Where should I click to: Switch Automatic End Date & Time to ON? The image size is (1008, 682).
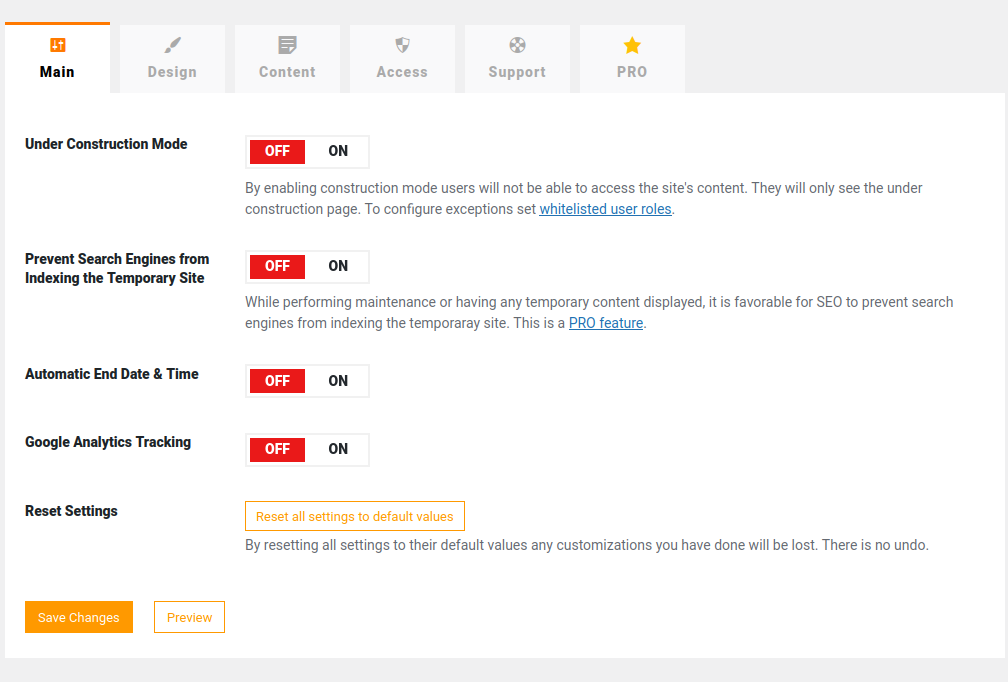(338, 381)
